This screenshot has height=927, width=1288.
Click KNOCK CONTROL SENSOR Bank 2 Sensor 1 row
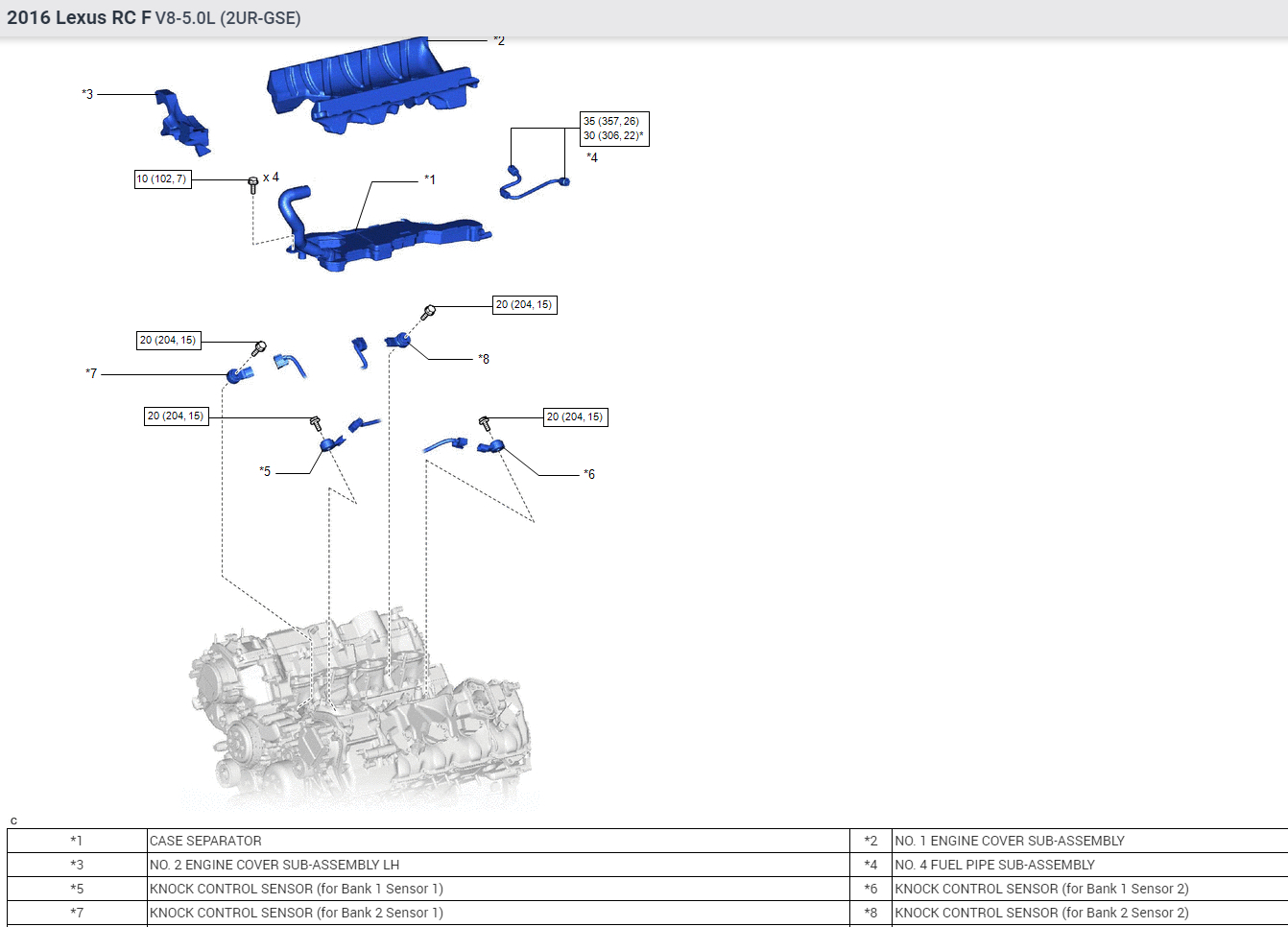[x=296, y=914]
